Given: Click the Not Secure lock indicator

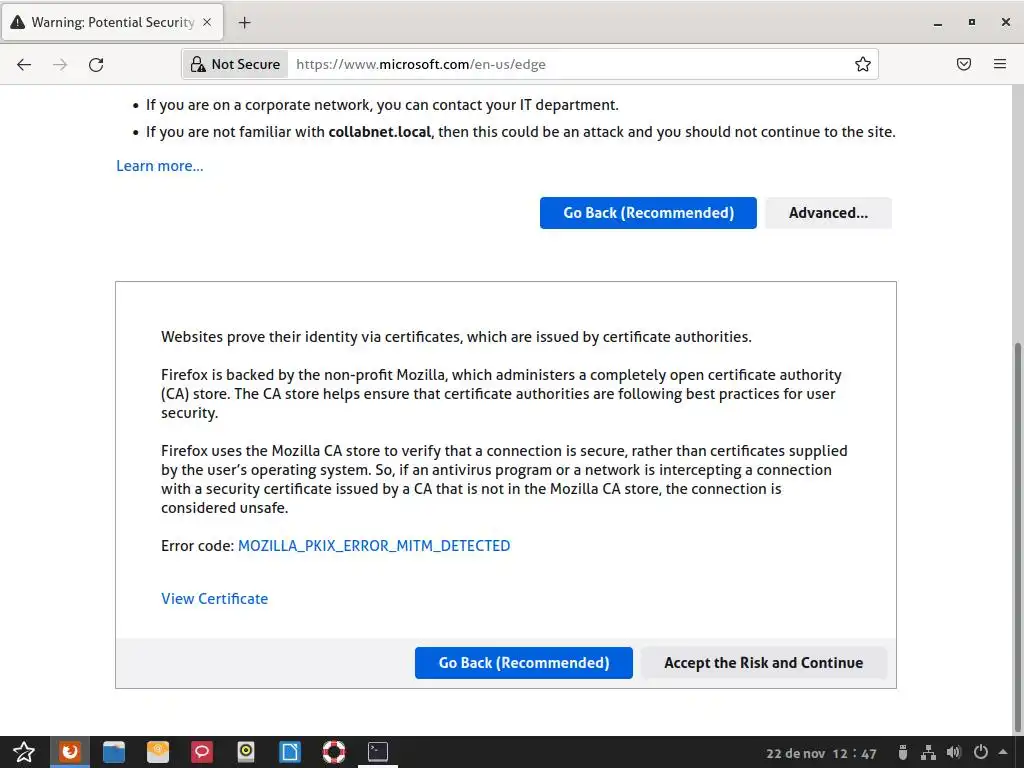Looking at the screenshot, I should pos(235,64).
